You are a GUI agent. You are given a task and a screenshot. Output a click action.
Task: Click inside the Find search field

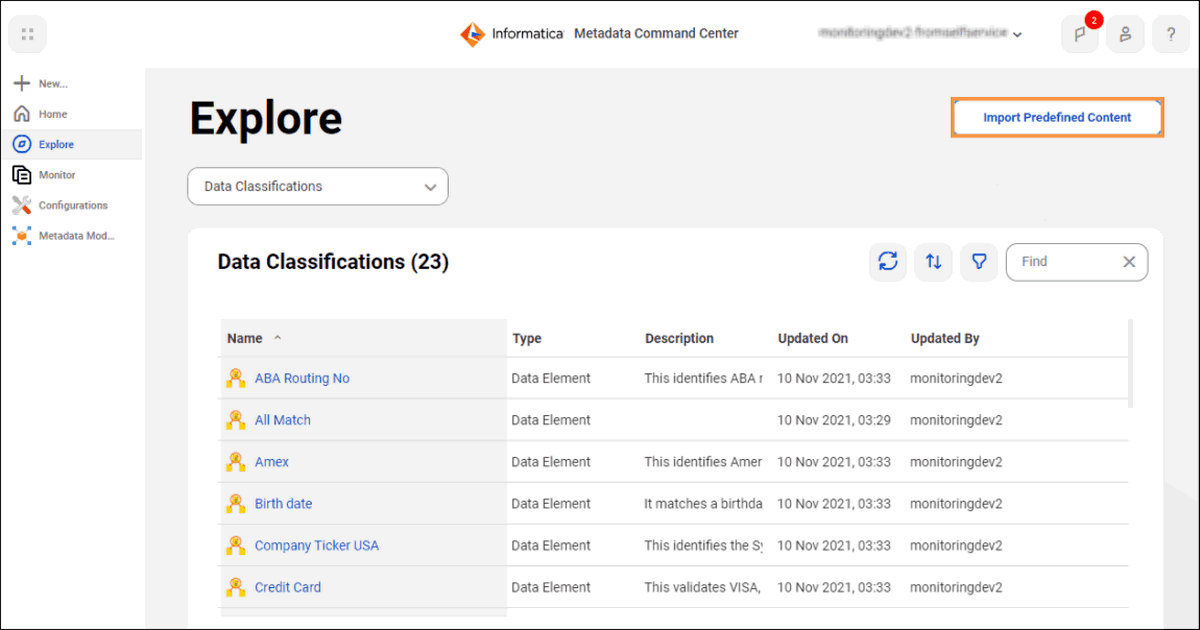click(x=1060, y=262)
